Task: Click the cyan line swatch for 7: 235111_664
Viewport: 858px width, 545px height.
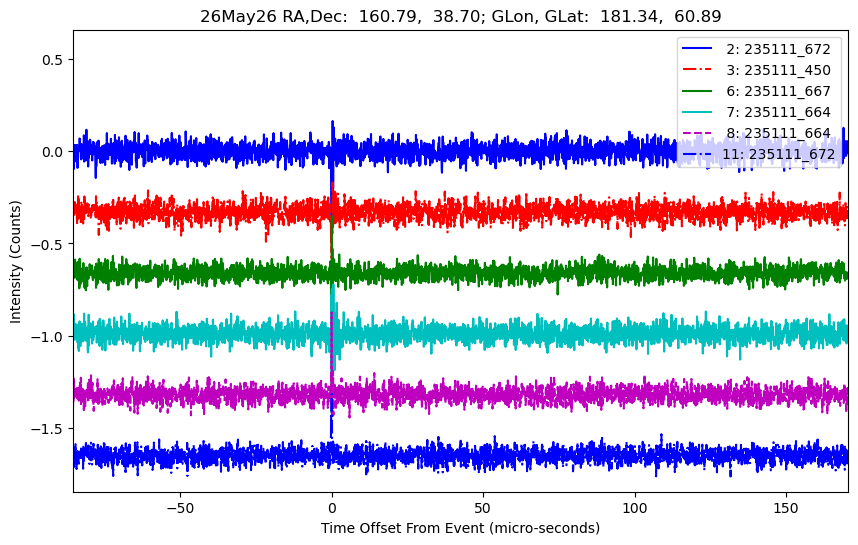Action: tap(697, 112)
